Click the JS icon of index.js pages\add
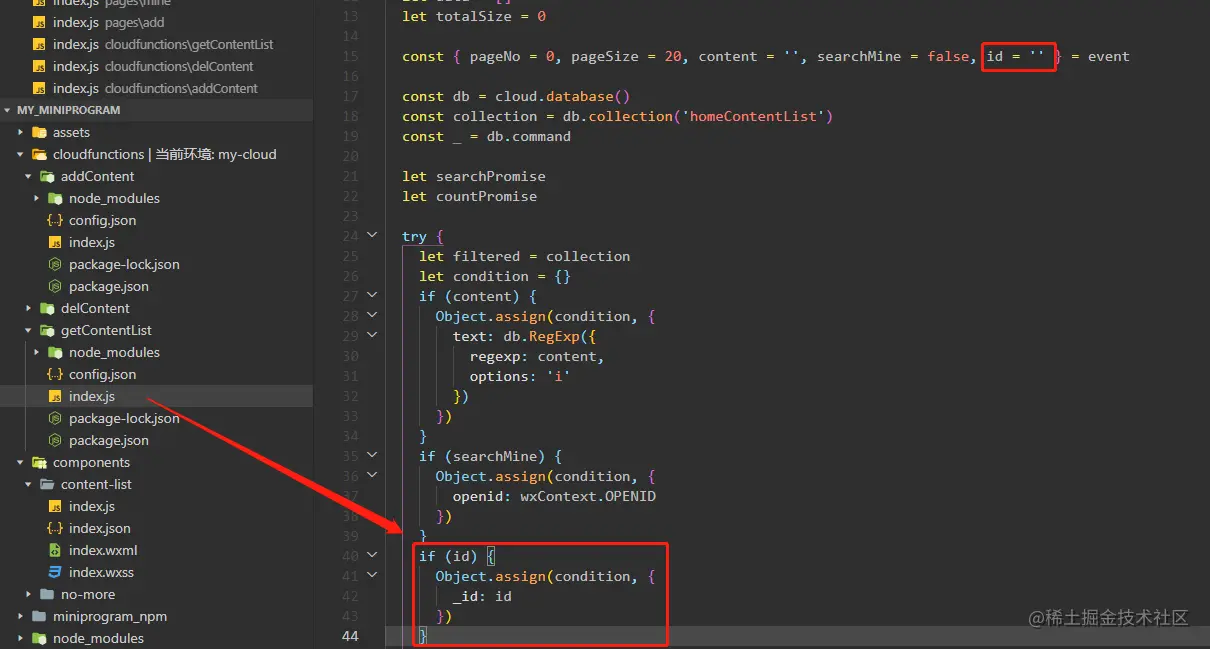Screen dimensions: 1210x649 39,22
